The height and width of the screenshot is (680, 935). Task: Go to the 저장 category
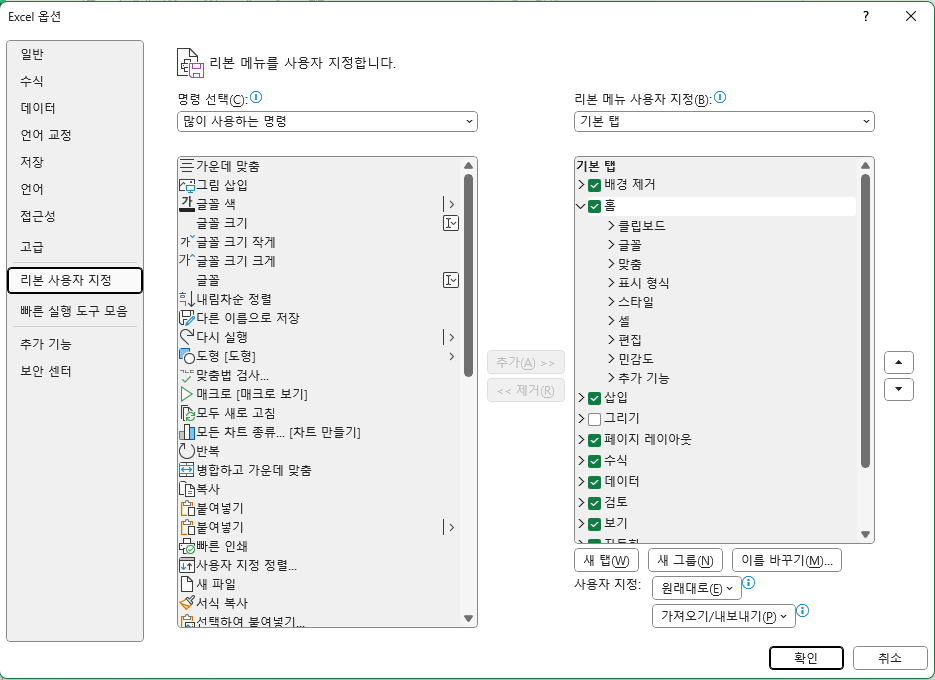75,162
